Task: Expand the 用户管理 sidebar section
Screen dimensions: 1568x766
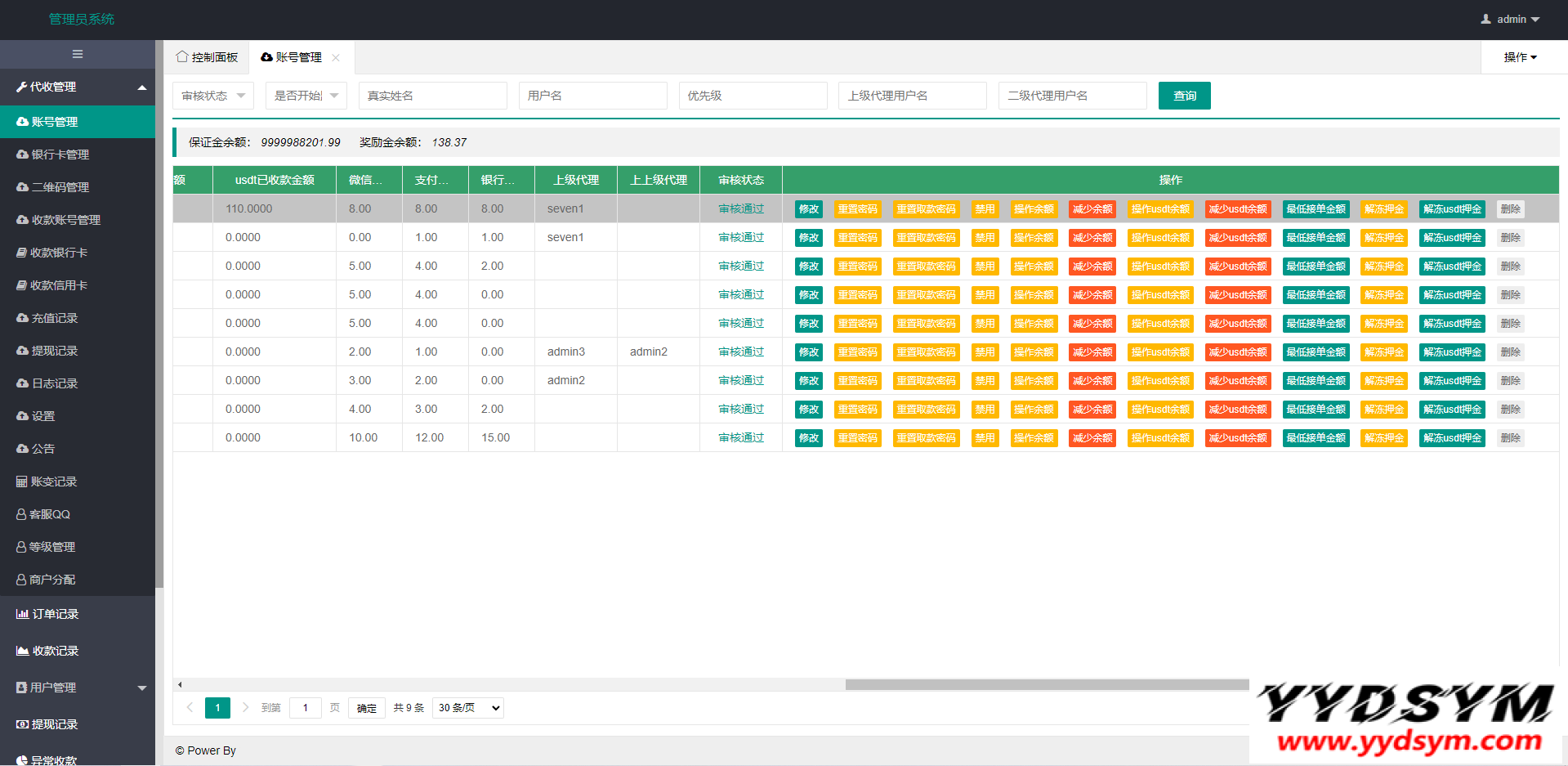Action: pyautogui.click(x=78, y=688)
